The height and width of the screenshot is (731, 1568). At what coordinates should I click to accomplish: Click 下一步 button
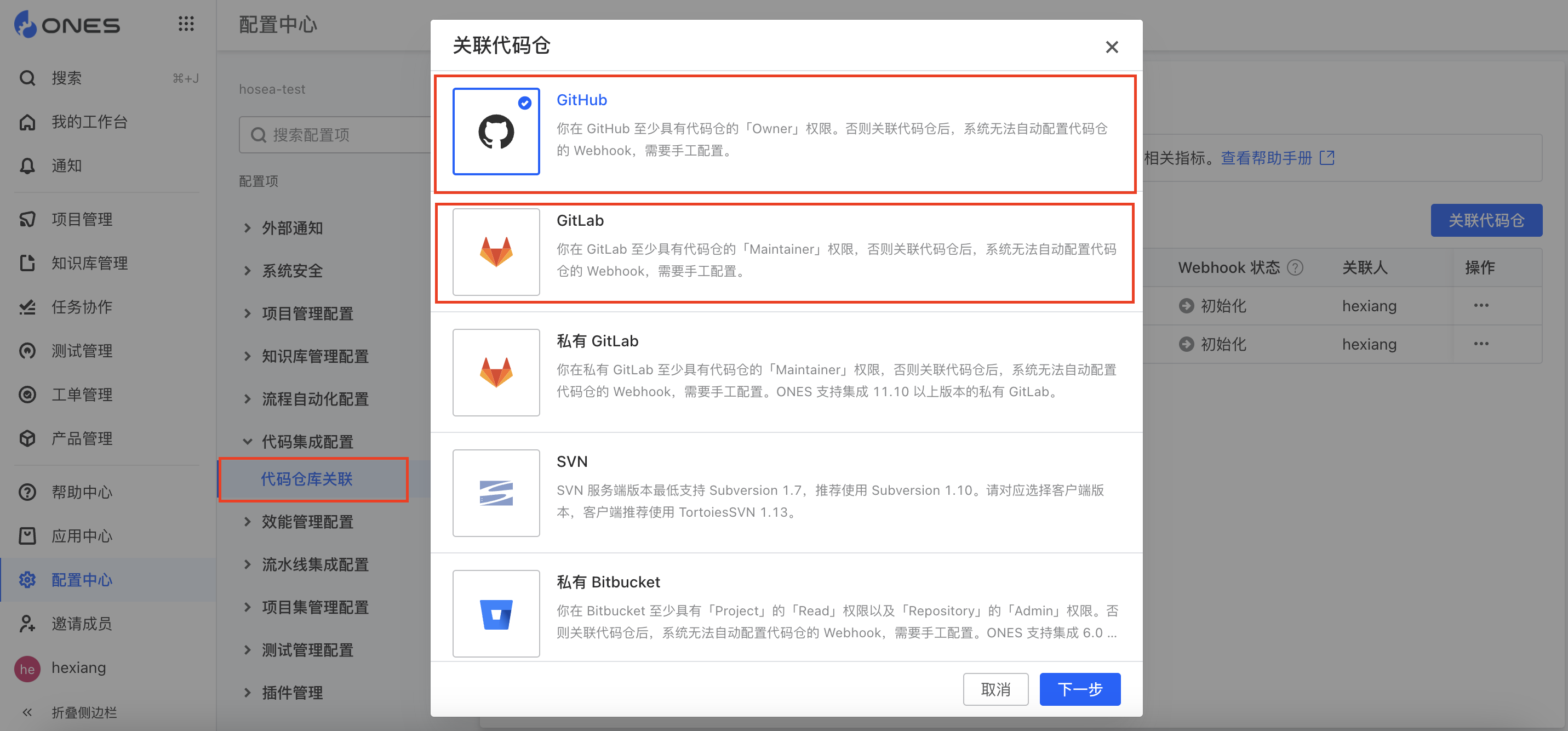pyautogui.click(x=1080, y=689)
